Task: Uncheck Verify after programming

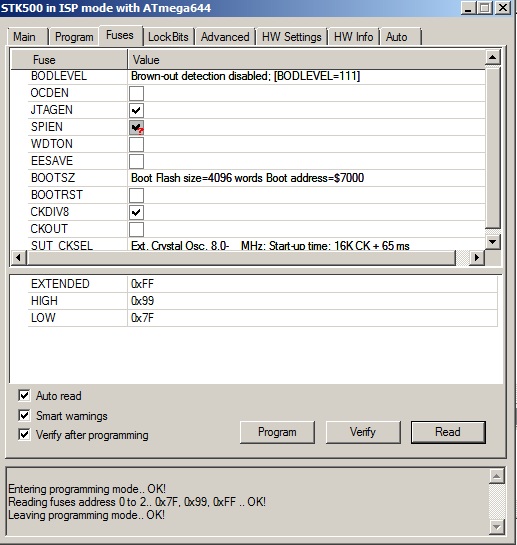Action: (x=24, y=434)
